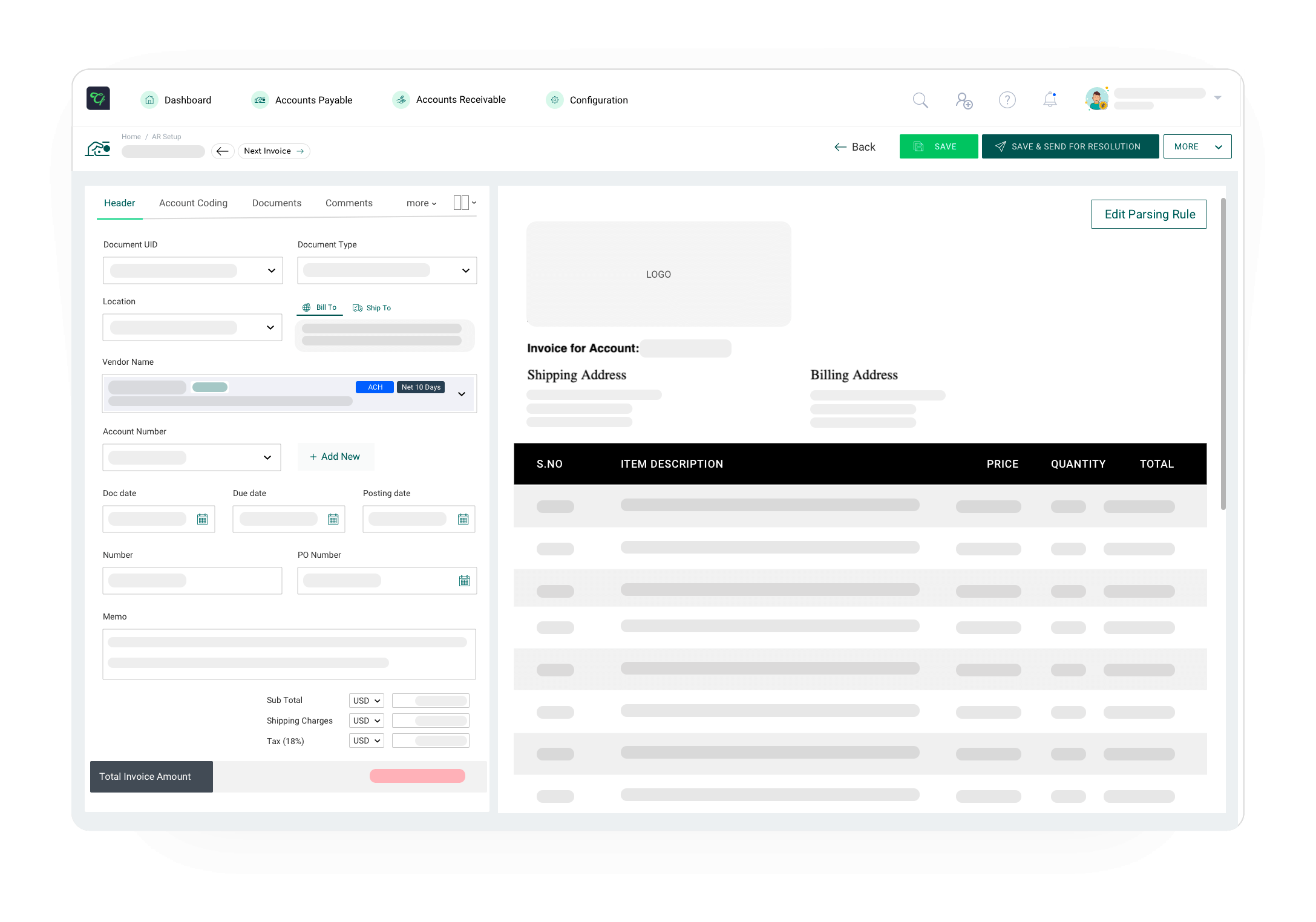Screen dimensions: 1316x922
Task: Open the PO Number calendar picker
Action: [464, 580]
